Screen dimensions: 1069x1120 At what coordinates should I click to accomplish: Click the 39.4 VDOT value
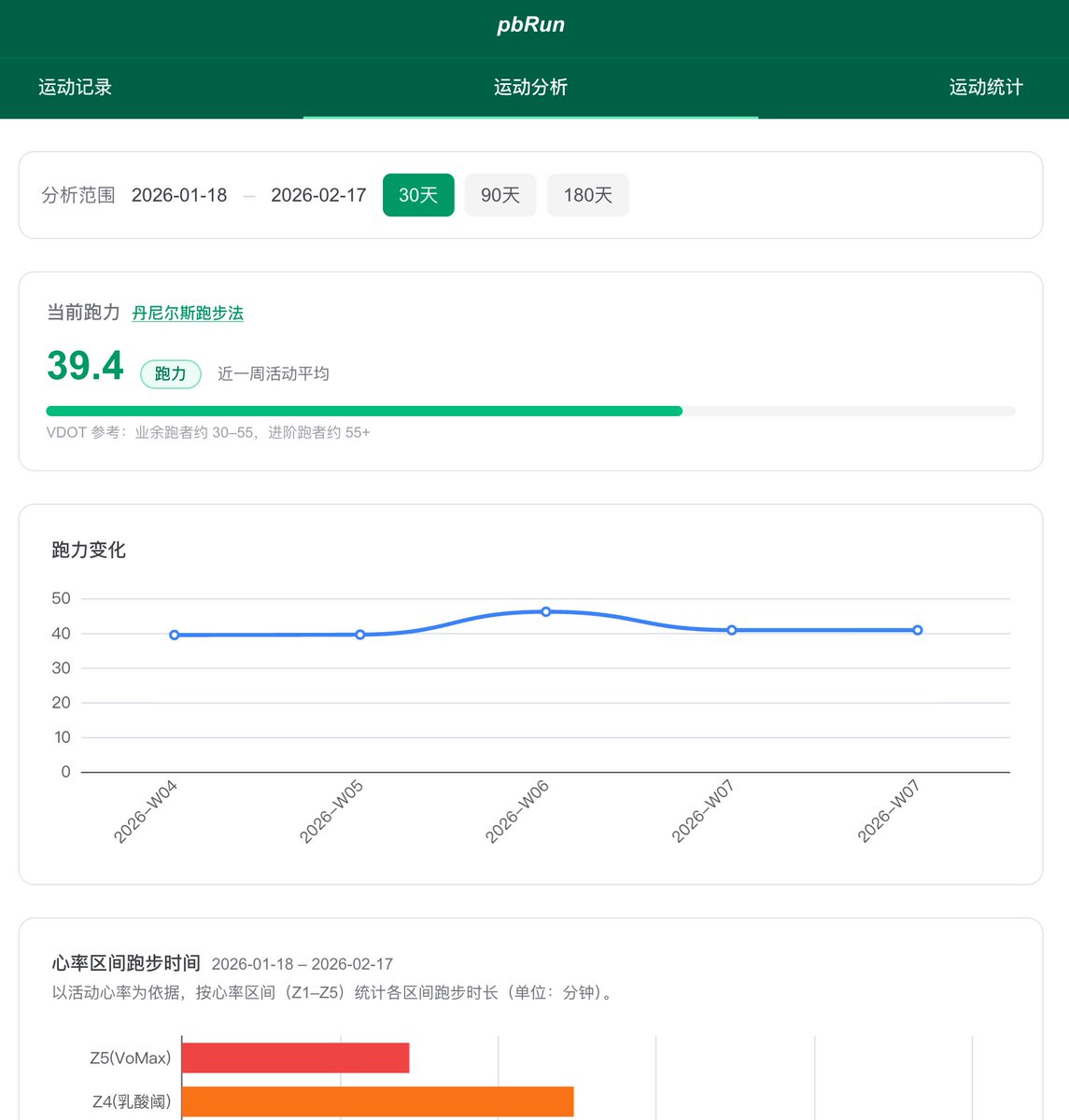pos(85,366)
